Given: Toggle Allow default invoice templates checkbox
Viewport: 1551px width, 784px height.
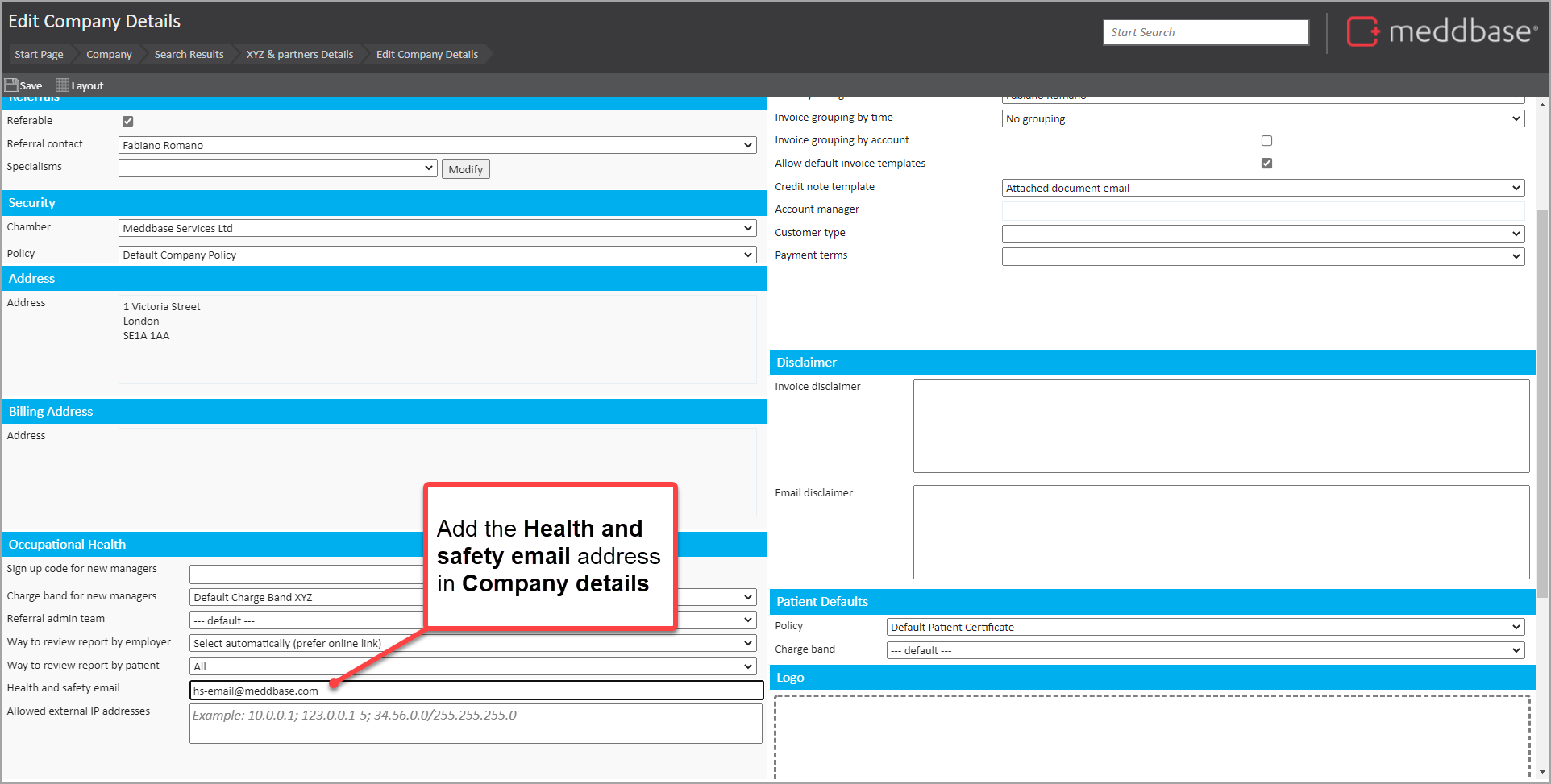Looking at the screenshot, I should (x=1266, y=164).
